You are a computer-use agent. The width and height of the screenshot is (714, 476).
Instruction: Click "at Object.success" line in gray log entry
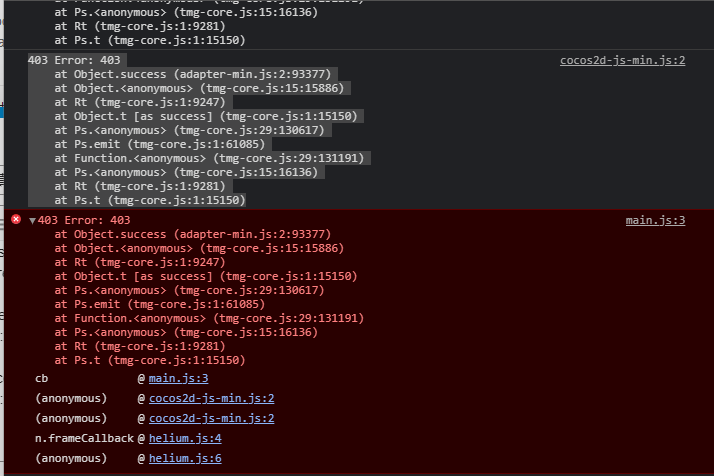pos(193,74)
